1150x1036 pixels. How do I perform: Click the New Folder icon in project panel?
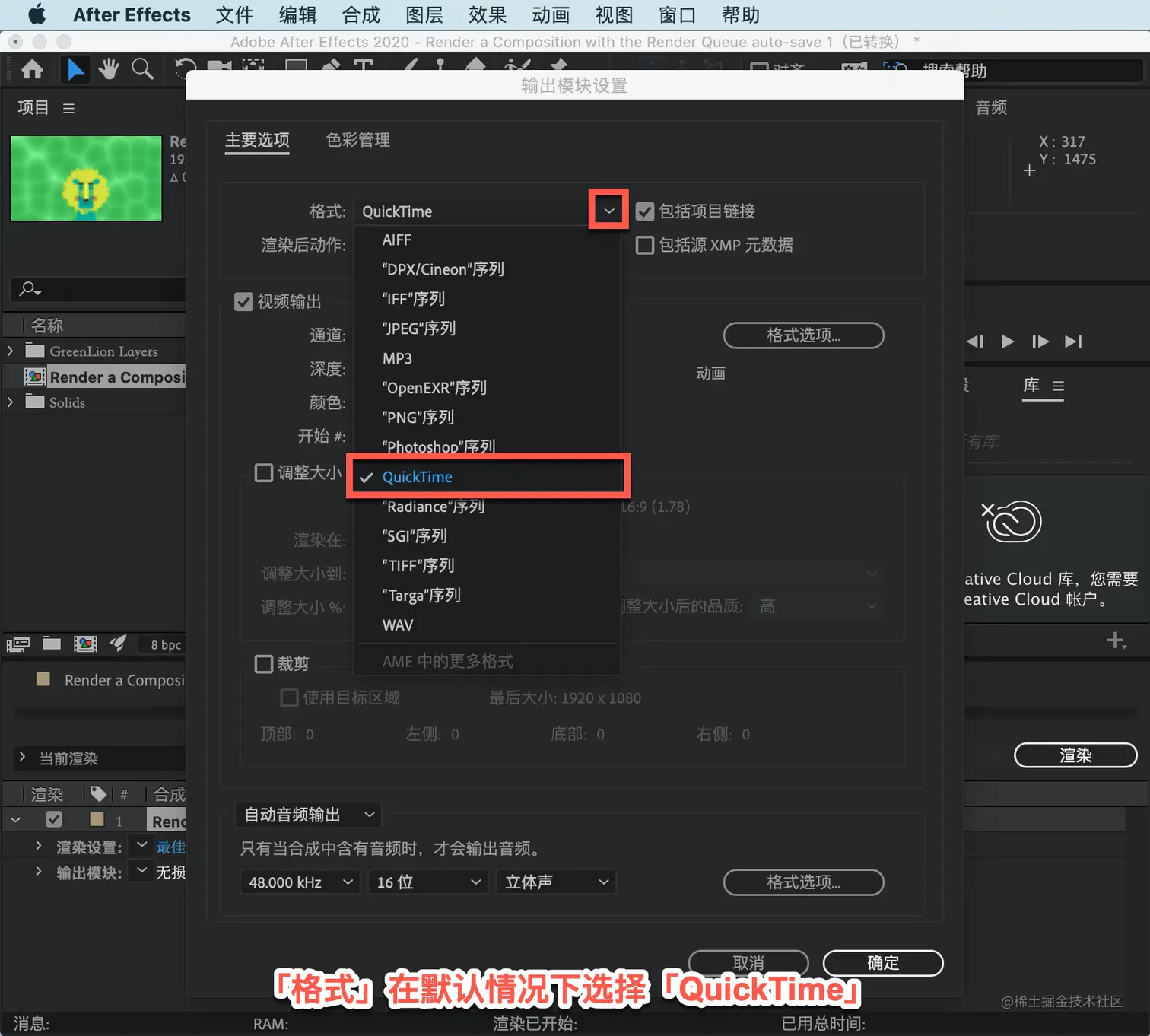pos(52,644)
